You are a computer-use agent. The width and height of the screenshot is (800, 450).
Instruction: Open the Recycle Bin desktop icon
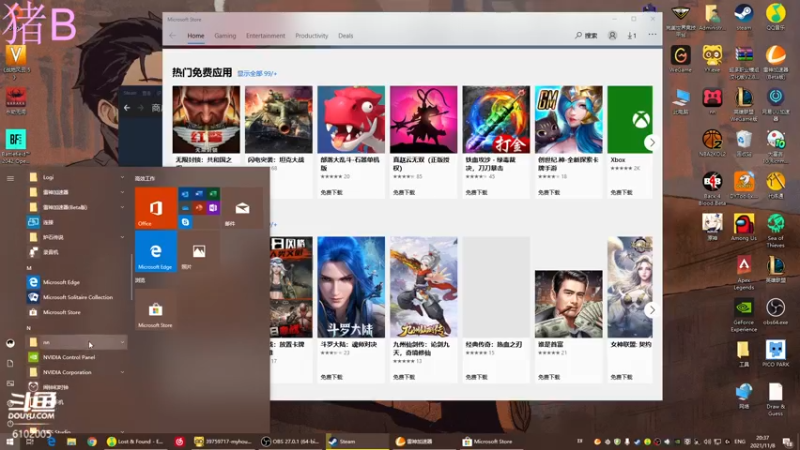click(743, 143)
